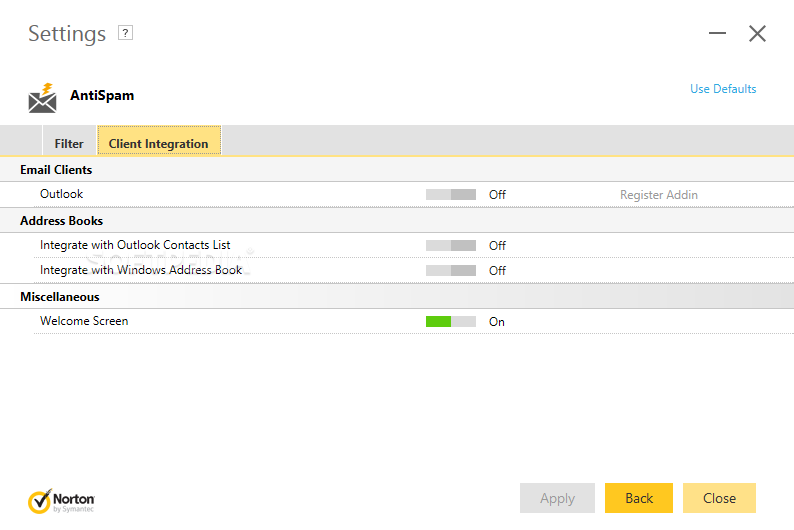Image resolution: width=794 pixels, height=530 pixels.
Task: Select the Client Integration tab
Action: click(x=158, y=140)
